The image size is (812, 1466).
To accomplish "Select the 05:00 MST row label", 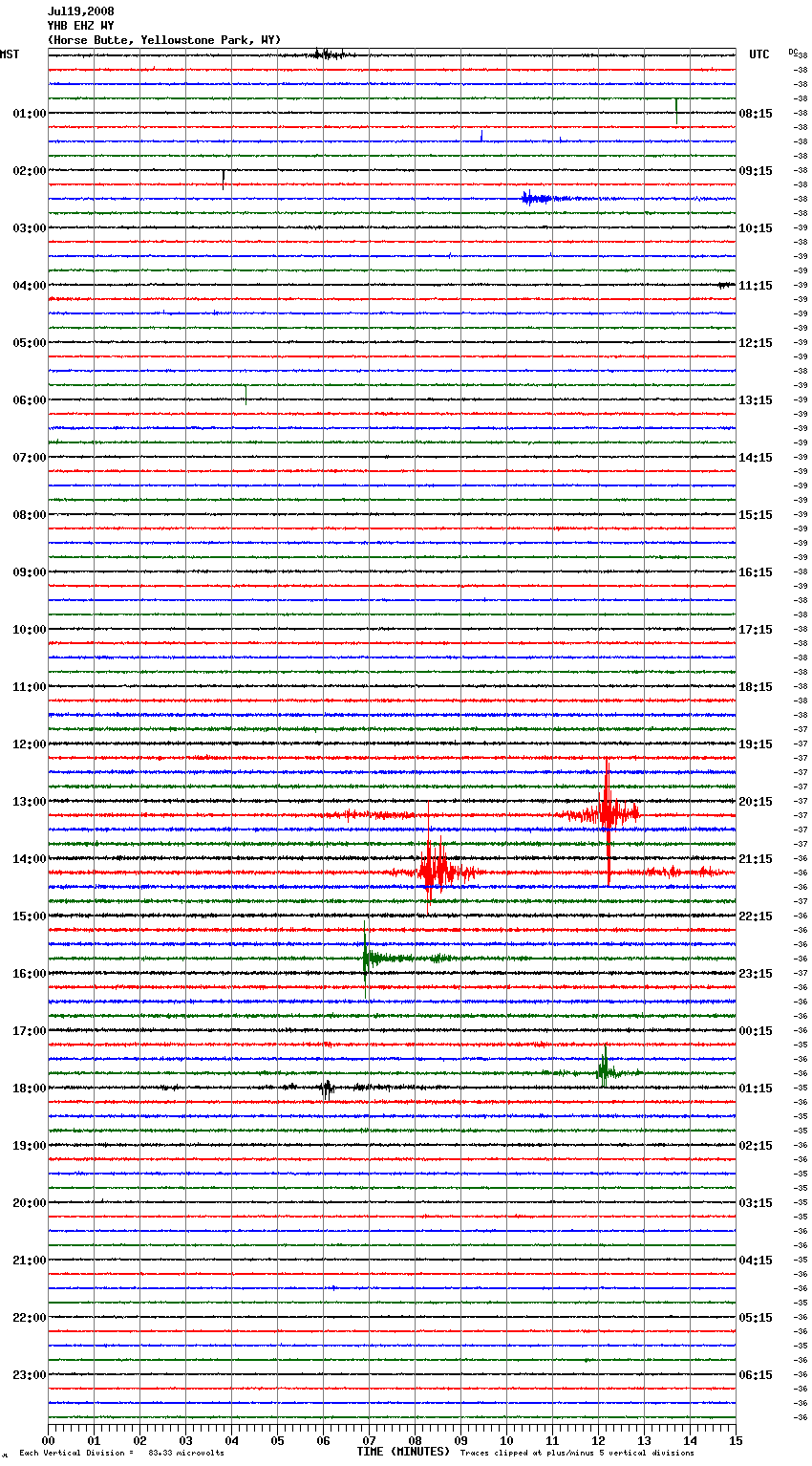I will click(x=30, y=343).
